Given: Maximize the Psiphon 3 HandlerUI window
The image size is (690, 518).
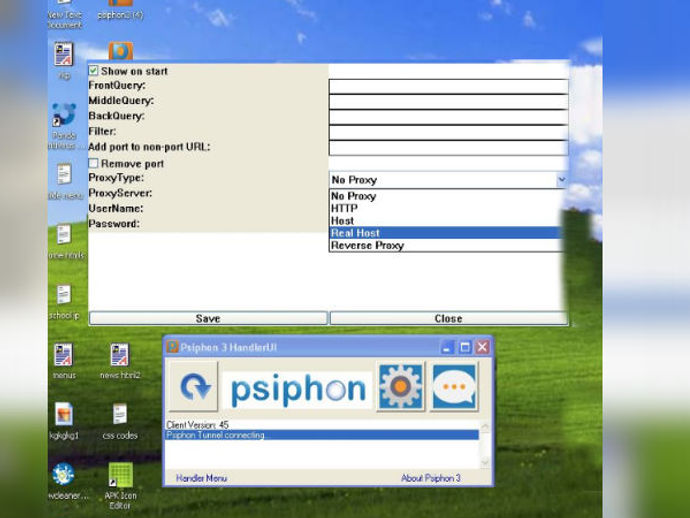Looking at the screenshot, I should [x=465, y=347].
